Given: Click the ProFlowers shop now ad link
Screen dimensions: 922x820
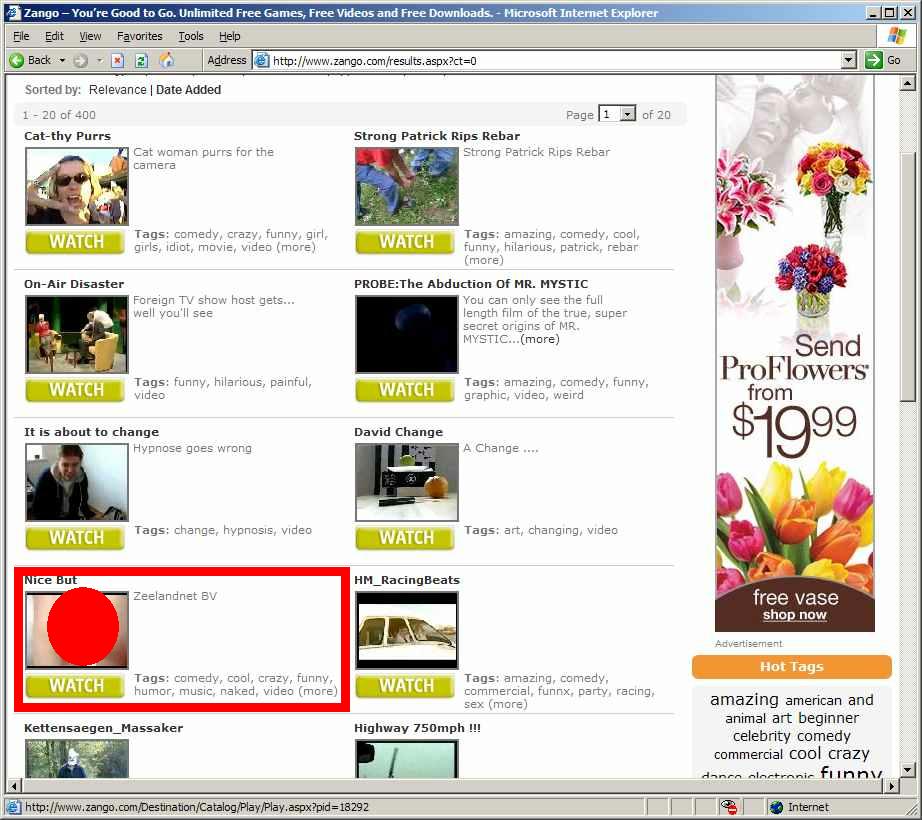Looking at the screenshot, I should point(794,615).
